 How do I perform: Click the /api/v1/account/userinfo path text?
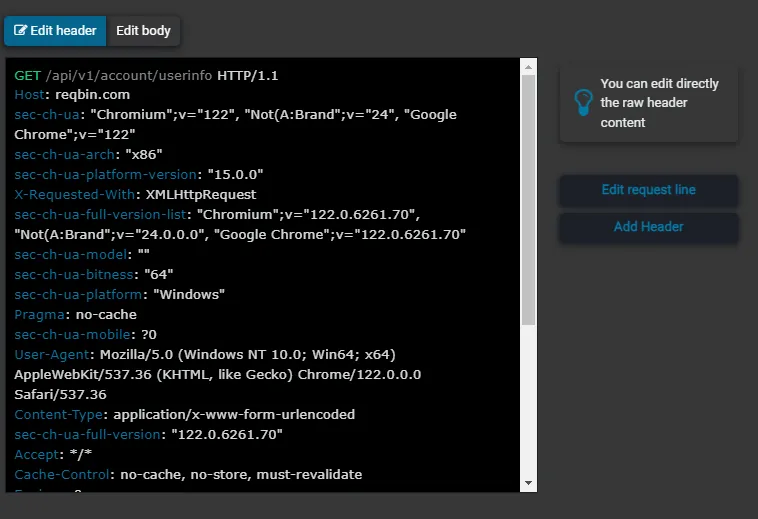[129, 76]
